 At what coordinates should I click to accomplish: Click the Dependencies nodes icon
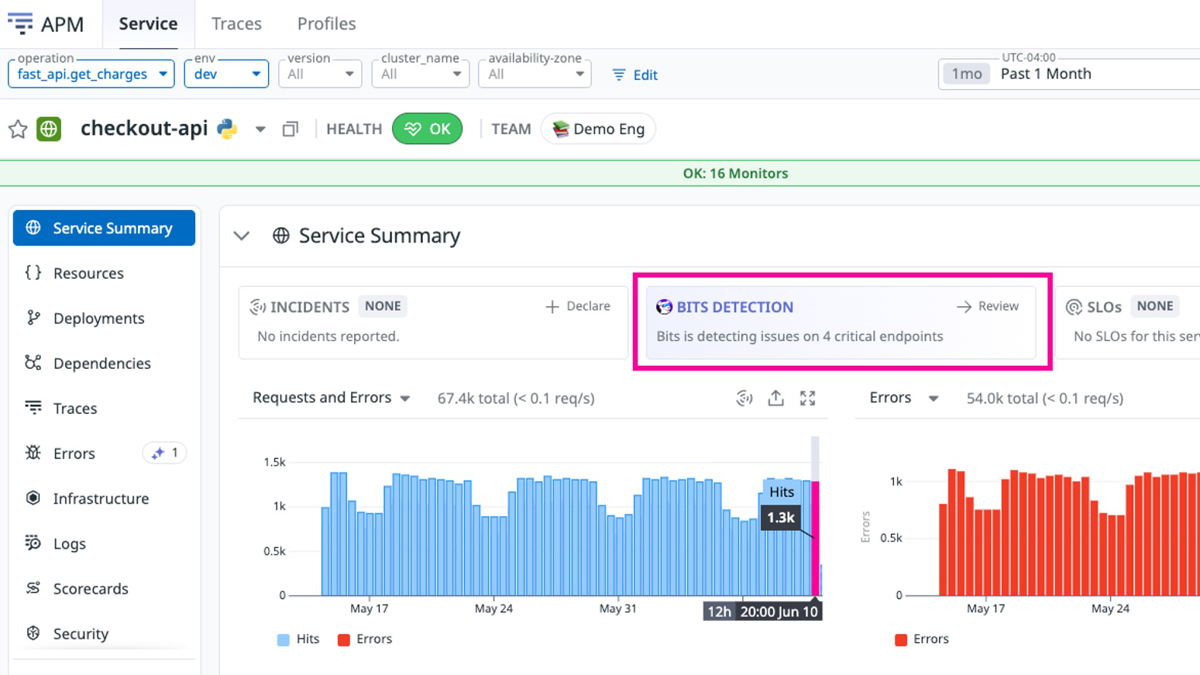(33, 363)
